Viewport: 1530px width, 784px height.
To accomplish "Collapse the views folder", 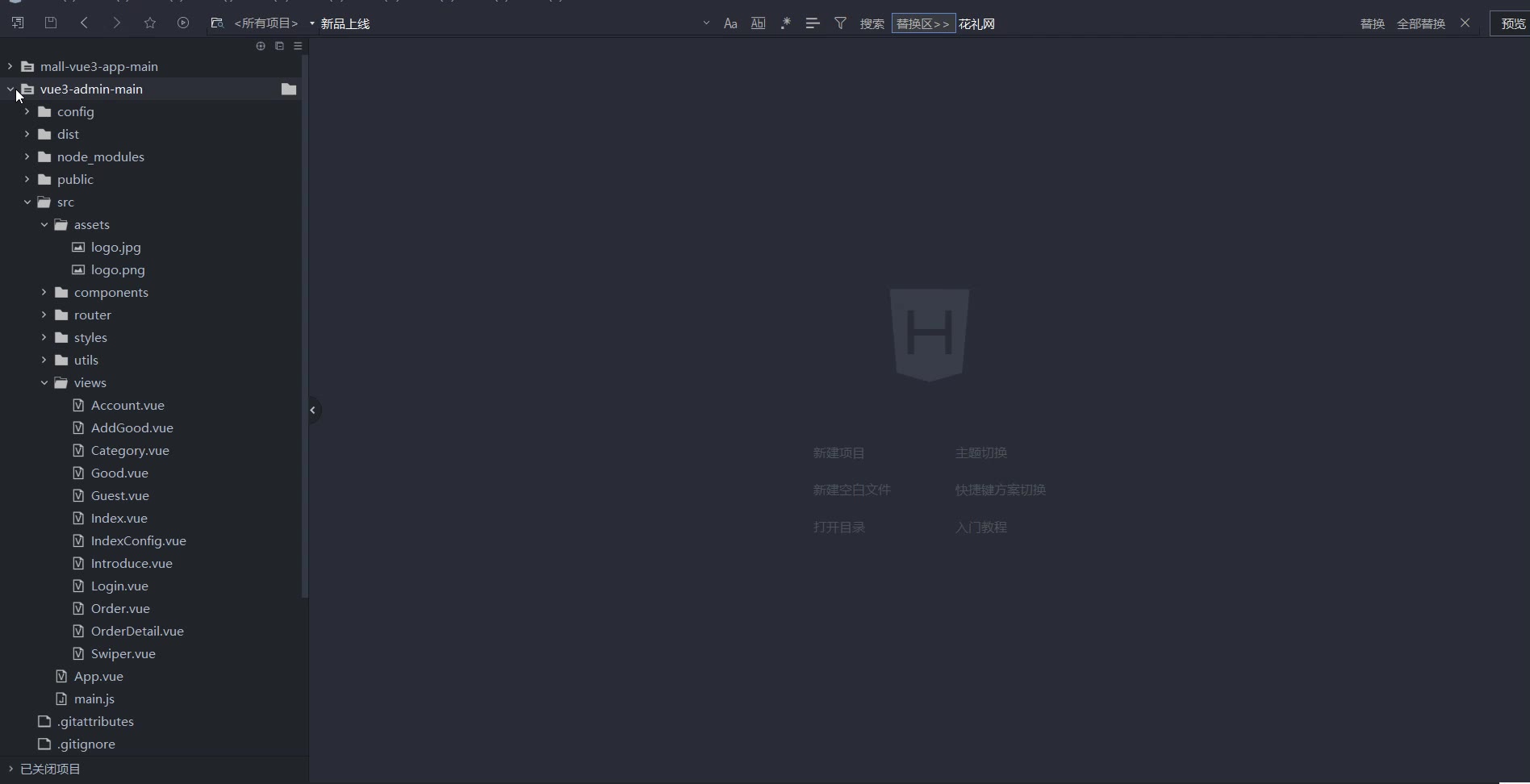I will 44,382.
